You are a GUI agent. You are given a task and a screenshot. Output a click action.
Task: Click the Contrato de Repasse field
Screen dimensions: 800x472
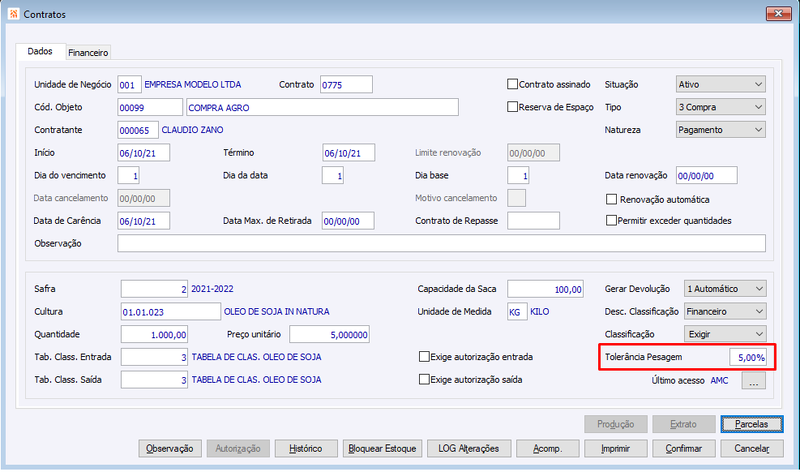tap(533, 221)
